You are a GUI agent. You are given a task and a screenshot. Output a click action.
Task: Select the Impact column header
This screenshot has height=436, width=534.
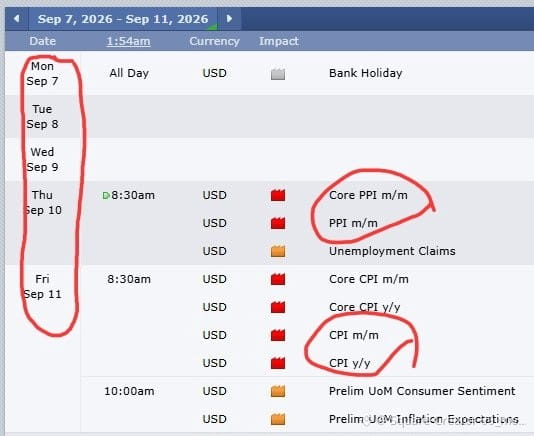click(279, 41)
